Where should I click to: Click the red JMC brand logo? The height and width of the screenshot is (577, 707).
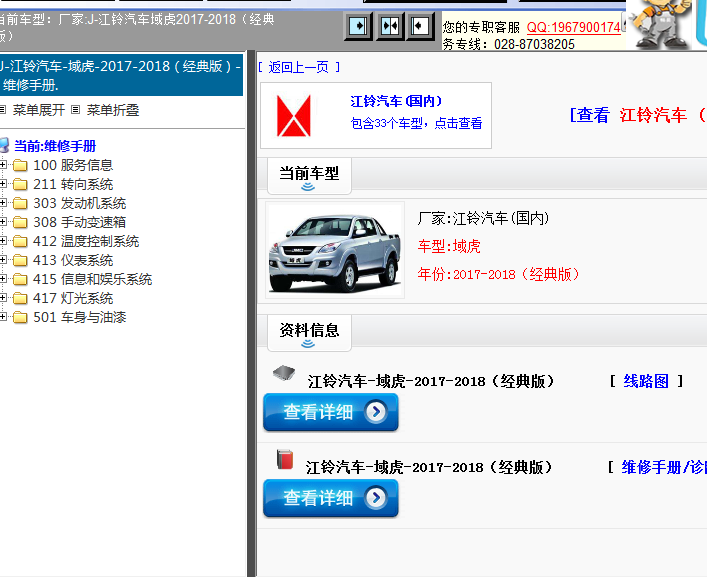click(294, 115)
